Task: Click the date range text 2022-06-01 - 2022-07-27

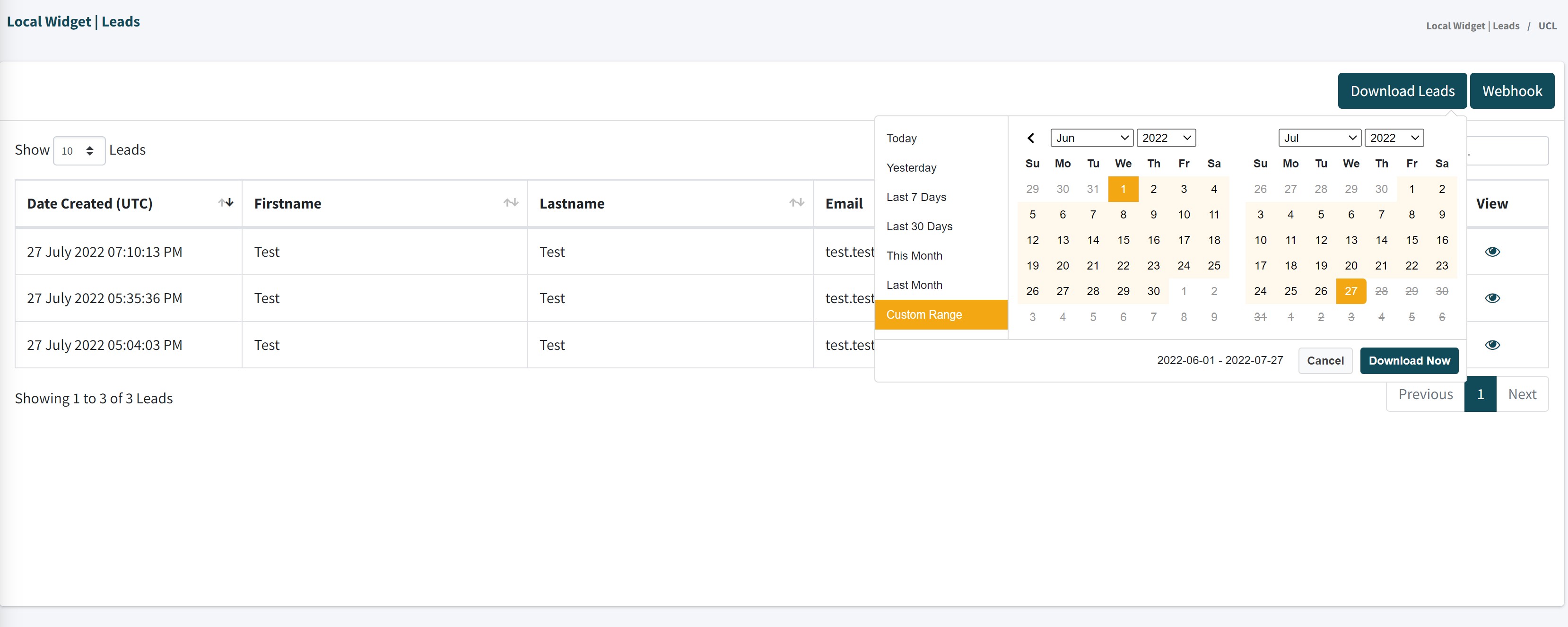Action: pos(1219,360)
